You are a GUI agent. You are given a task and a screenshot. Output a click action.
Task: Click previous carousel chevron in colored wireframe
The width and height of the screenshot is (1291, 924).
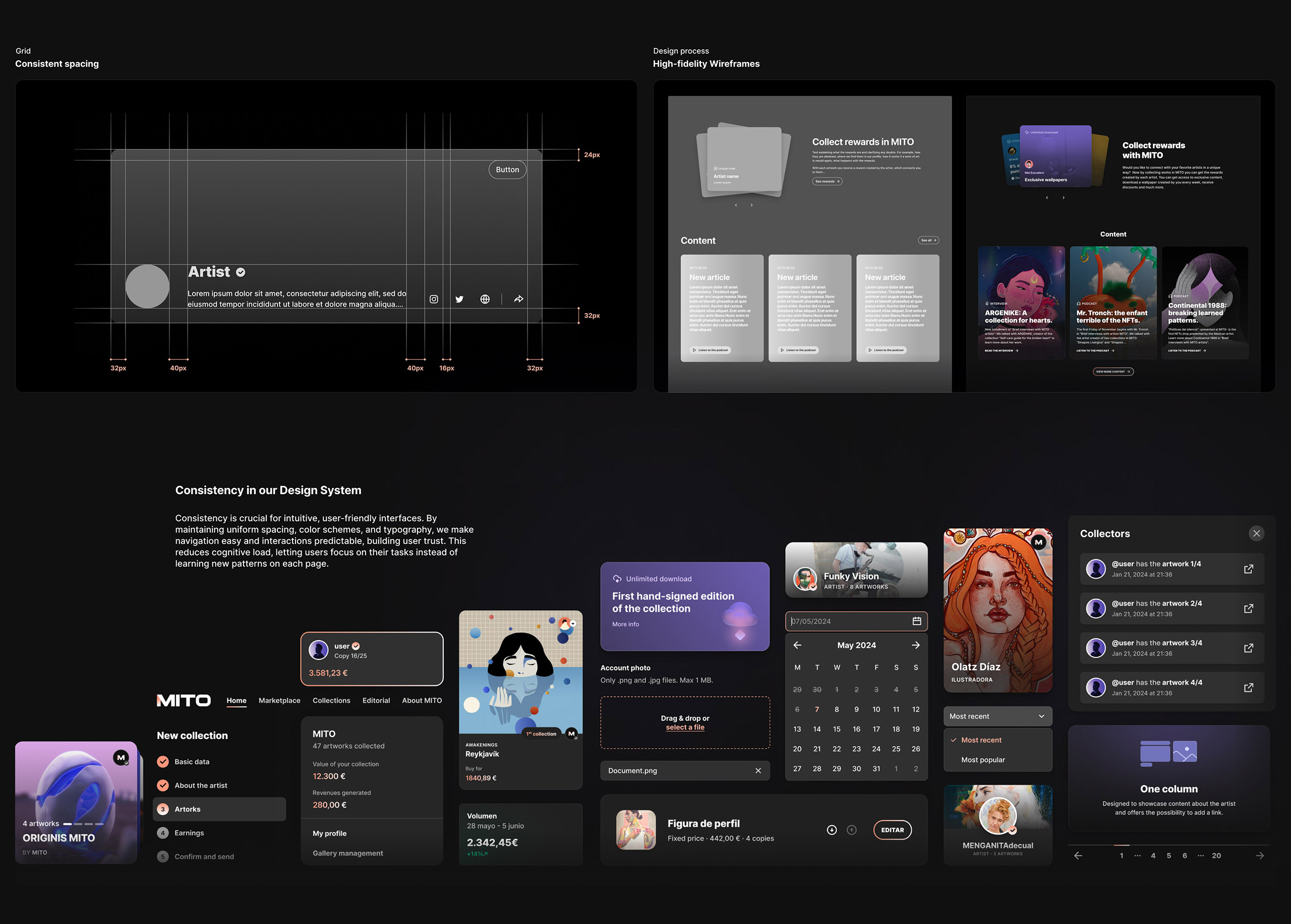point(1047,198)
